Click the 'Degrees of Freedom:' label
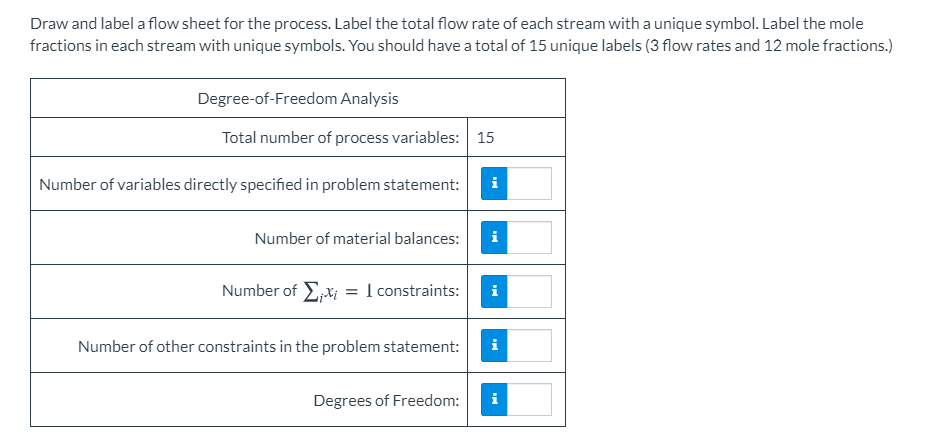Viewport: 935px width, 445px height. 386,400
